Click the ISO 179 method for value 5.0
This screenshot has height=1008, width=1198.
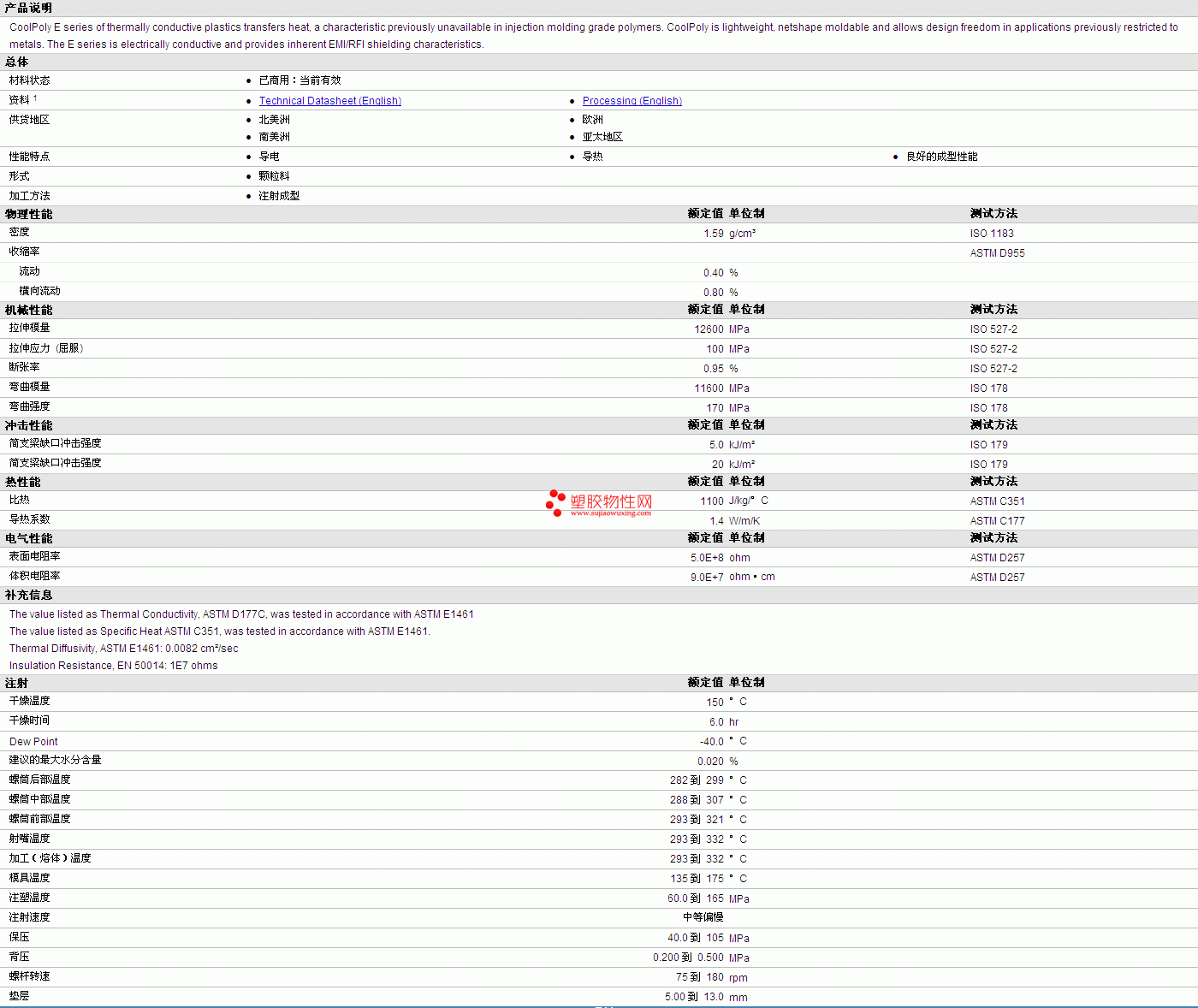pyautogui.click(x=988, y=445)
